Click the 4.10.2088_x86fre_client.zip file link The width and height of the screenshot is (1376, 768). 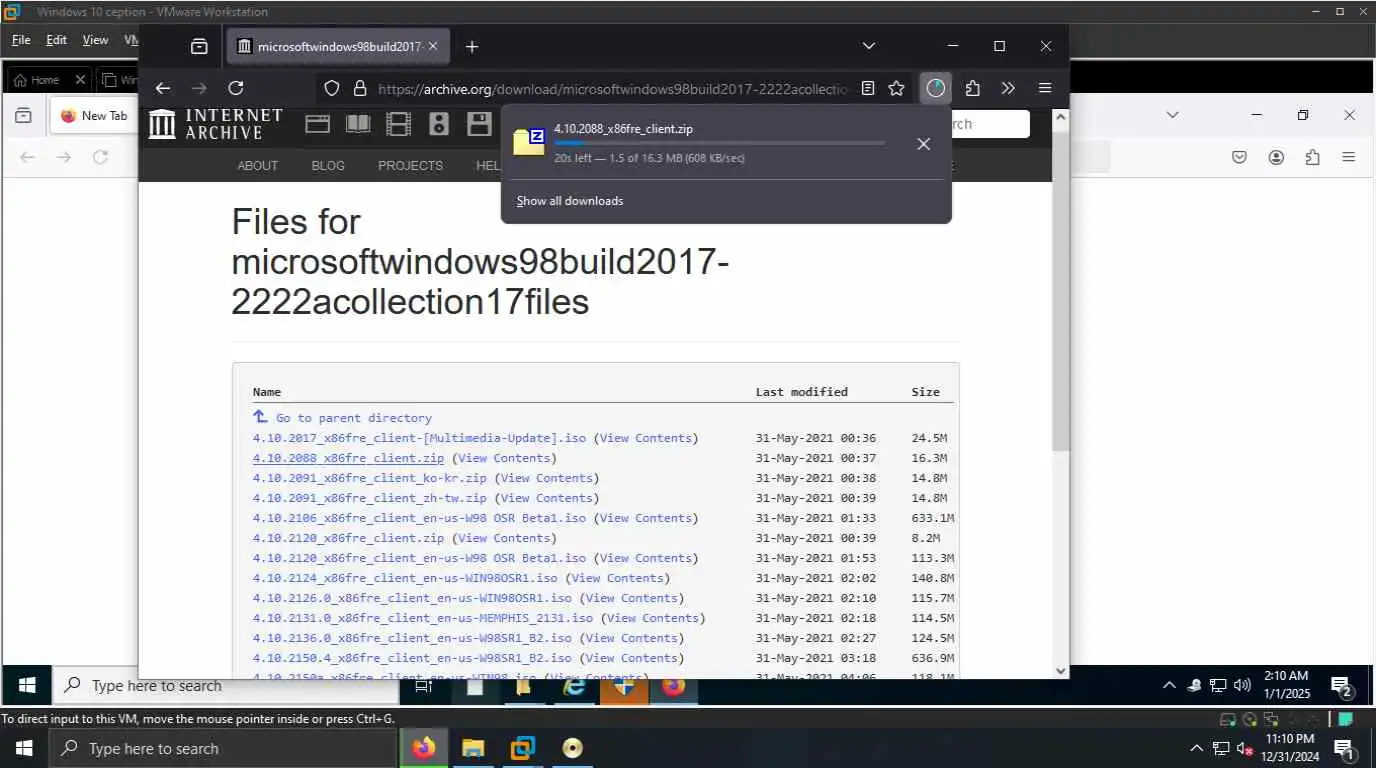pos(348,458)
